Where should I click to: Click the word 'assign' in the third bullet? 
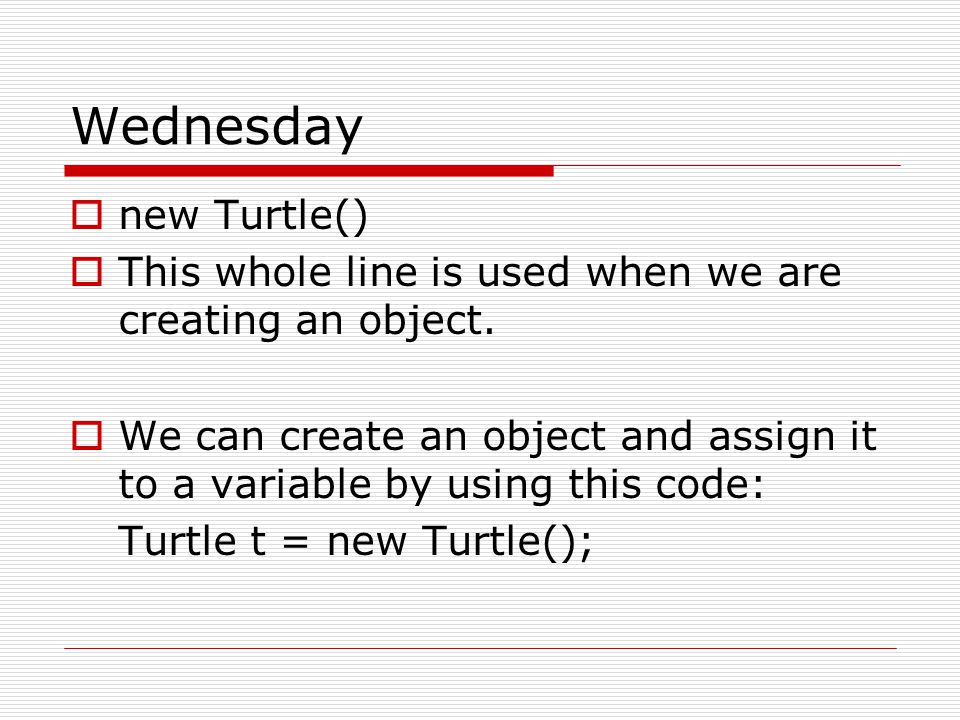(771, 438)
